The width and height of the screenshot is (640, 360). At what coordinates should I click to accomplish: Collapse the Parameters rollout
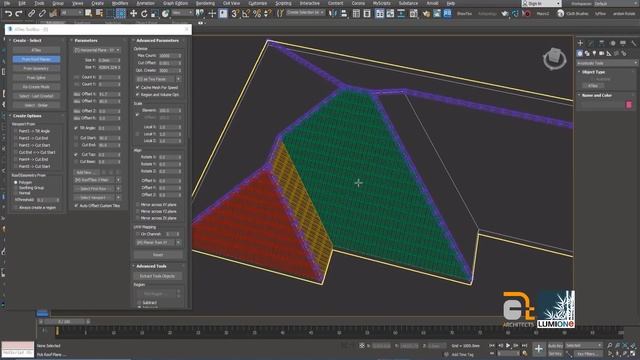point(86,40)
